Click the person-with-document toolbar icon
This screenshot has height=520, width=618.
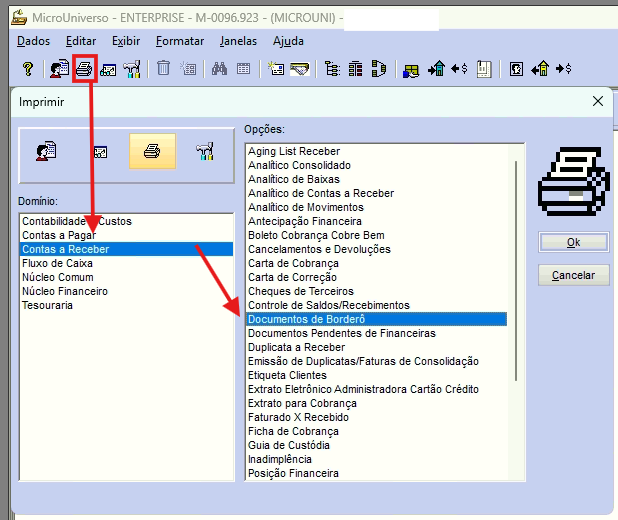click(x=59, y=69)
